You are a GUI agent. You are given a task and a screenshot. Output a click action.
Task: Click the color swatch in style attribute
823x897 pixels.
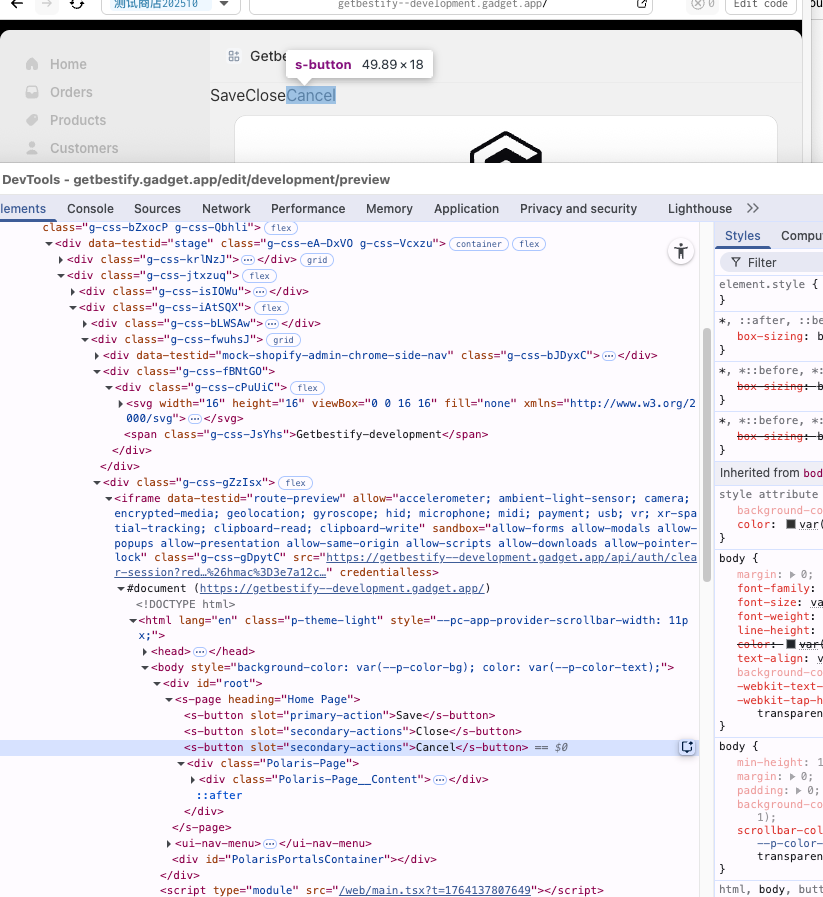[x=790, y=524]
